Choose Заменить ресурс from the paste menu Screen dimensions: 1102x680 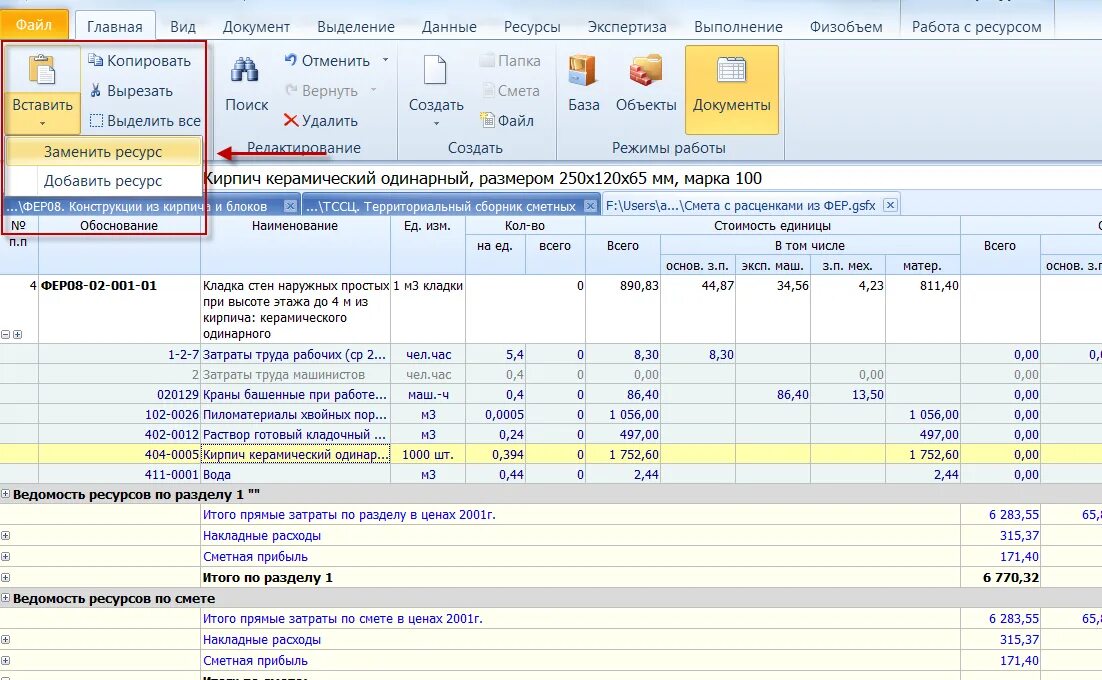tap(103, 152)
